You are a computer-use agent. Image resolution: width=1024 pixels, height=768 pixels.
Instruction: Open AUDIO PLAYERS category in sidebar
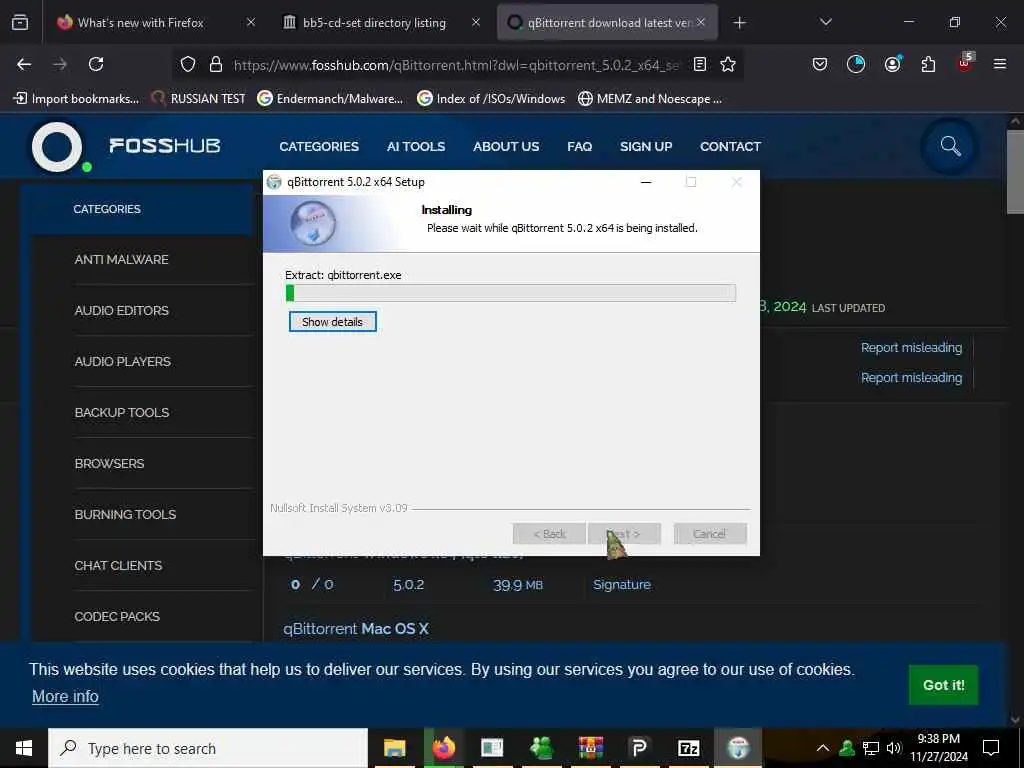pyautogui.click(x=123, y=361)
